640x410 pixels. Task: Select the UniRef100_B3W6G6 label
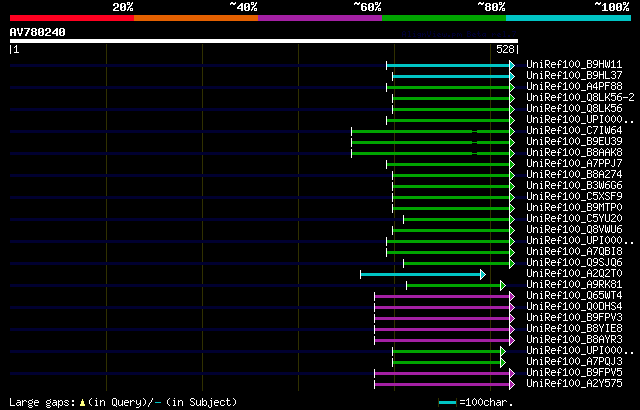[x=574, y=186]
